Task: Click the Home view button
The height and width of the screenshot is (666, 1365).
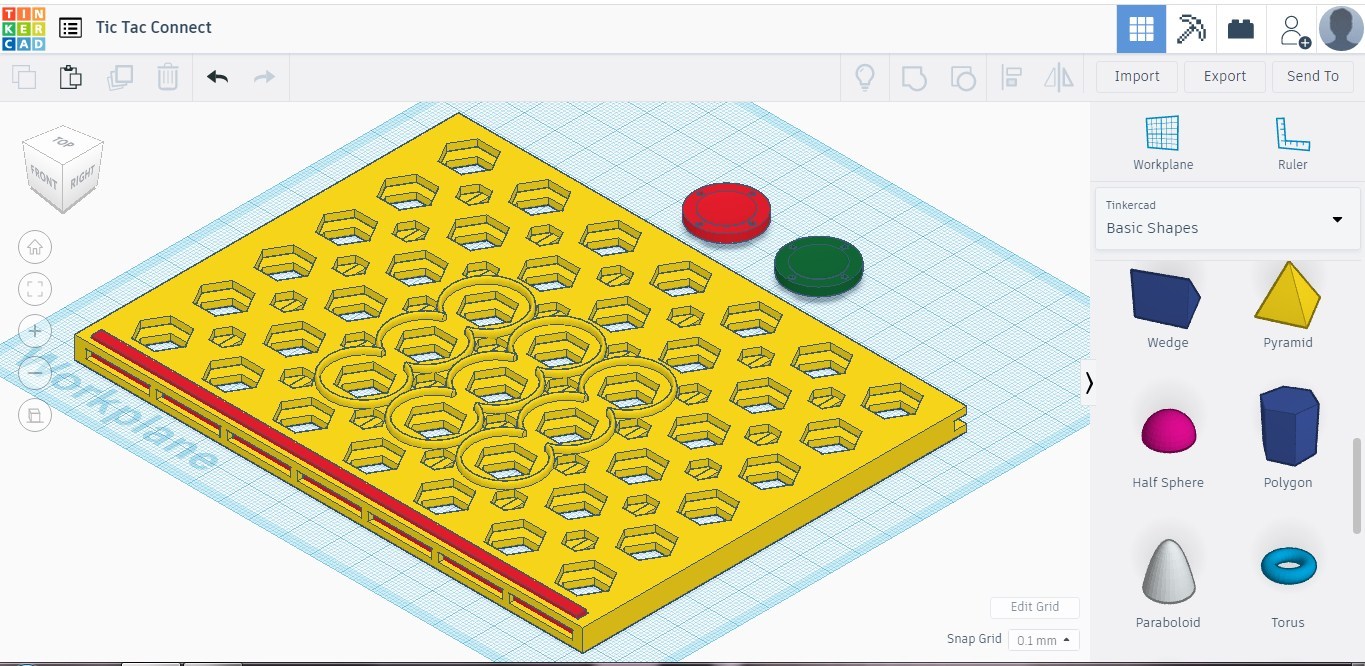Action: click(35, 247)
